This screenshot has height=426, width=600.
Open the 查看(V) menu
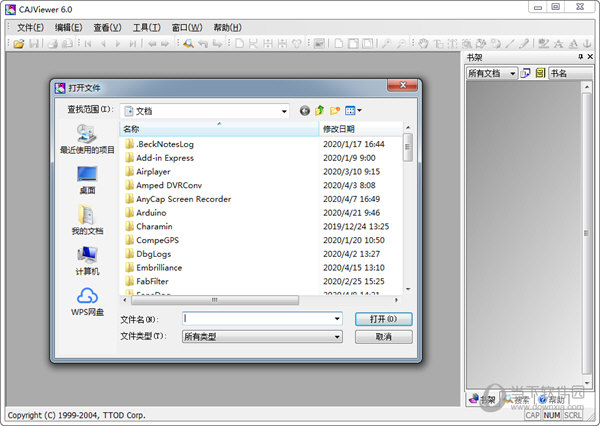pos(108,28)
